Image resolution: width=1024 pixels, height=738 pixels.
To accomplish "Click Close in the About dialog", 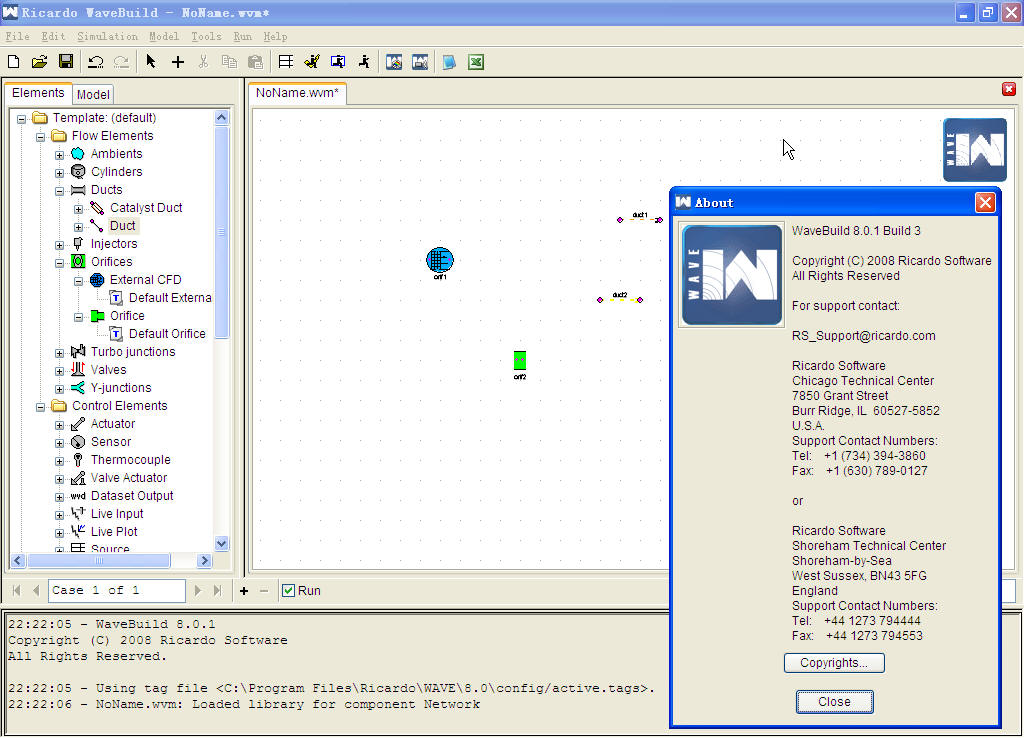I will tap(834, 702).
